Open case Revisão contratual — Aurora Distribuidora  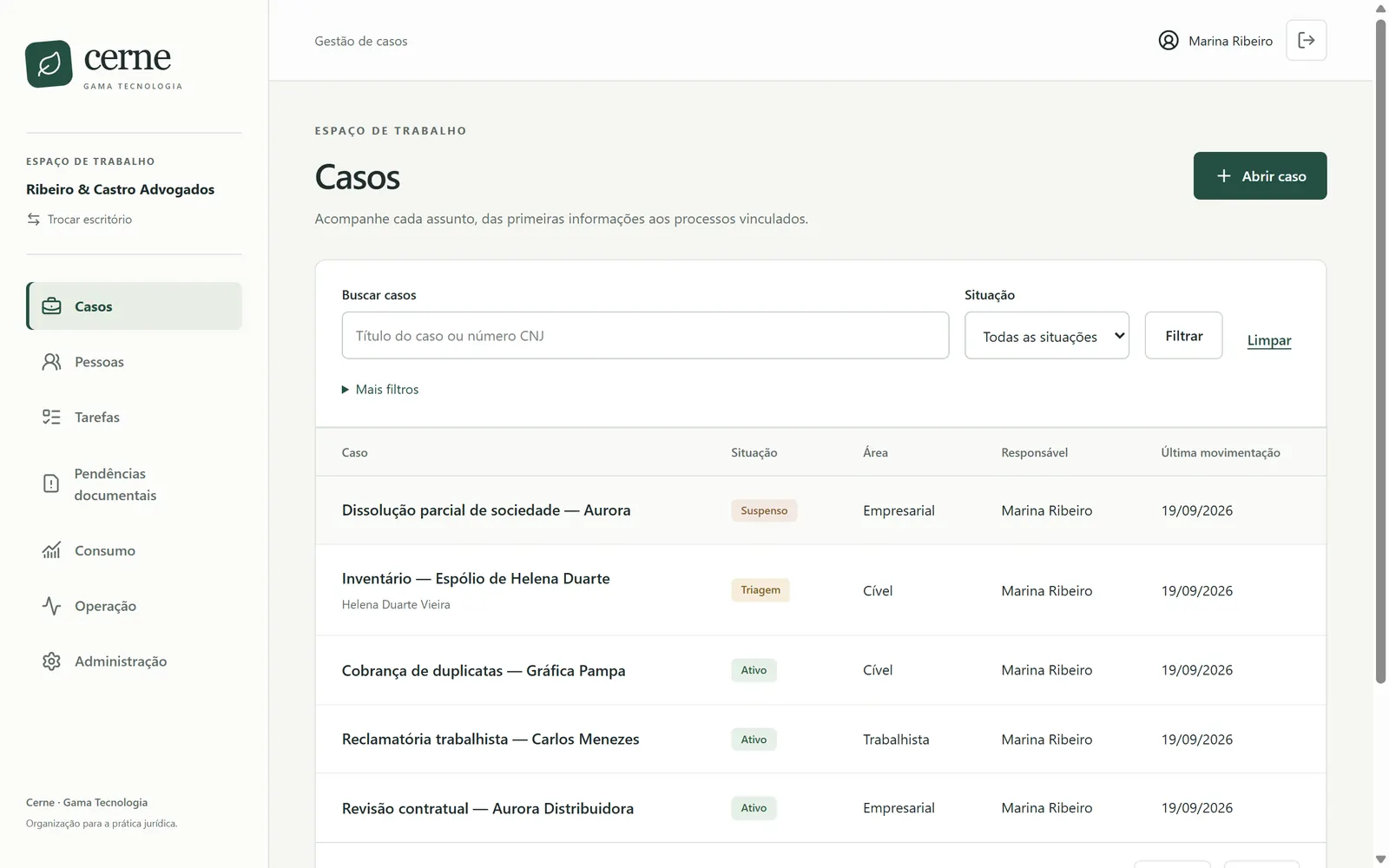click(488, 808)
